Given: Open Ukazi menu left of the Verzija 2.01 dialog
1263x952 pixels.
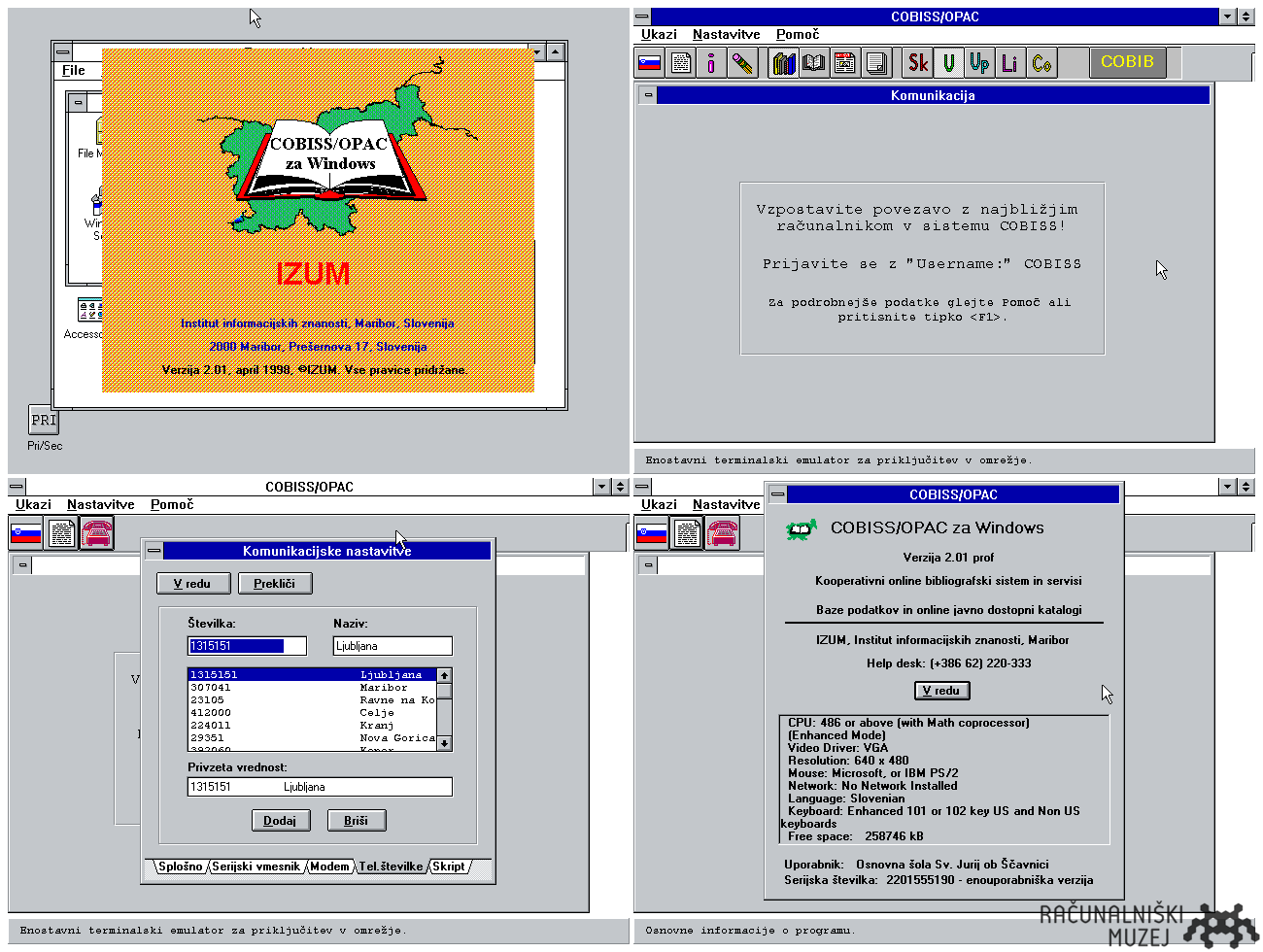Looking at the screenshot, I should pyautogui.click(x=659, y=504).
